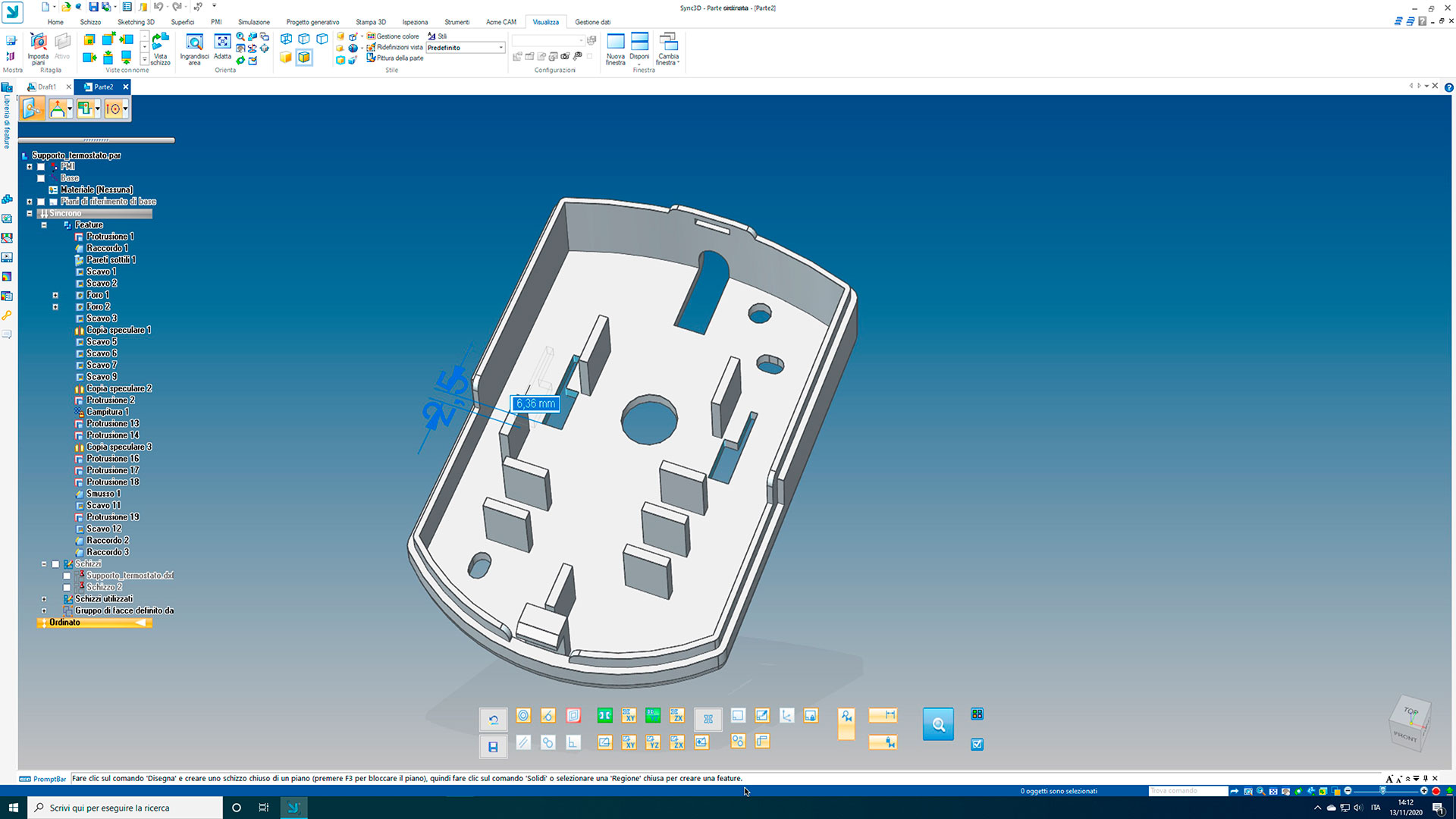Click the floppy disk save icon in bottom toolbar
Screen dimensions: 1456x819
pos(493,747)
